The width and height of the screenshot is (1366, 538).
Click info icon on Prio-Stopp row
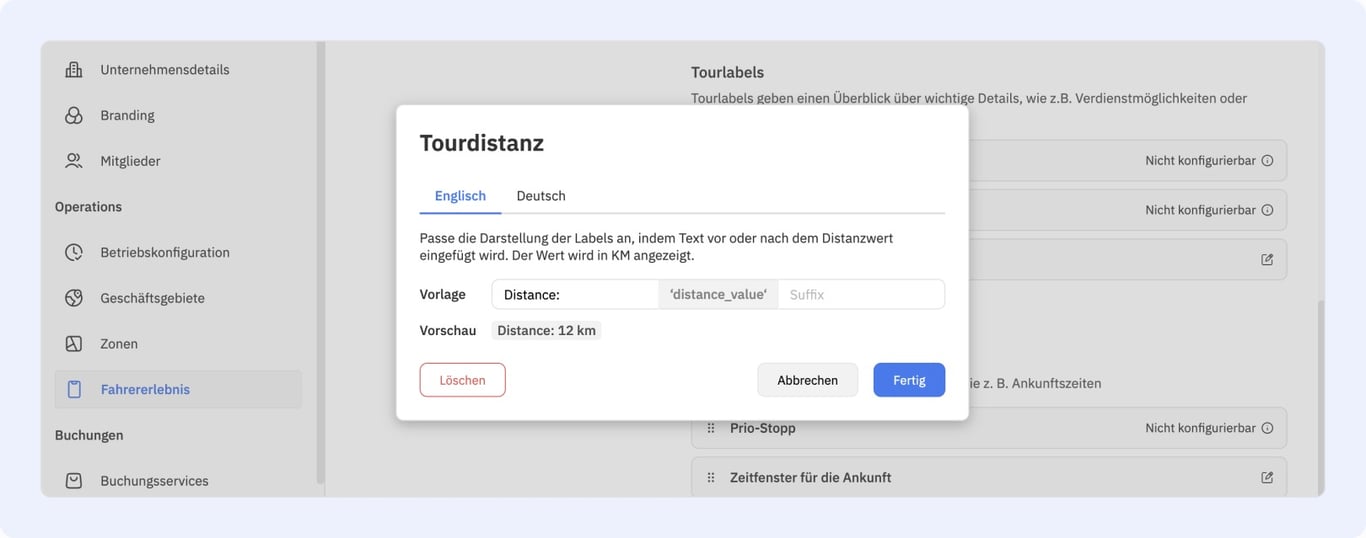click(1267, 428)
